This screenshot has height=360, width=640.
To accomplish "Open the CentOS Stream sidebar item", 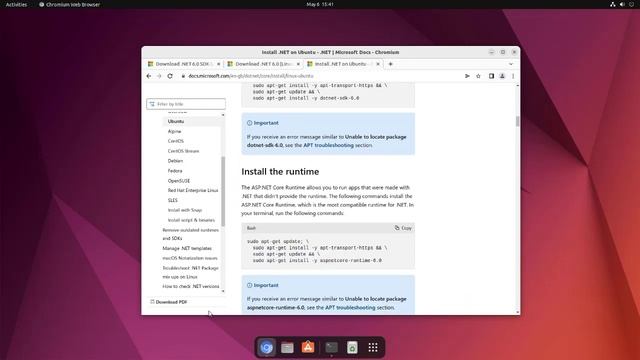I will [183, 151].
